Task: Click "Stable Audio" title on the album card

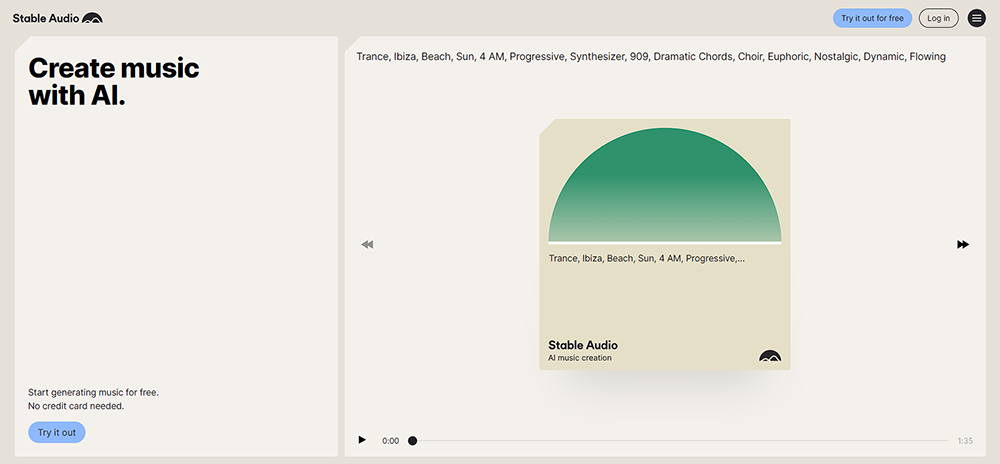Action: 583,345
